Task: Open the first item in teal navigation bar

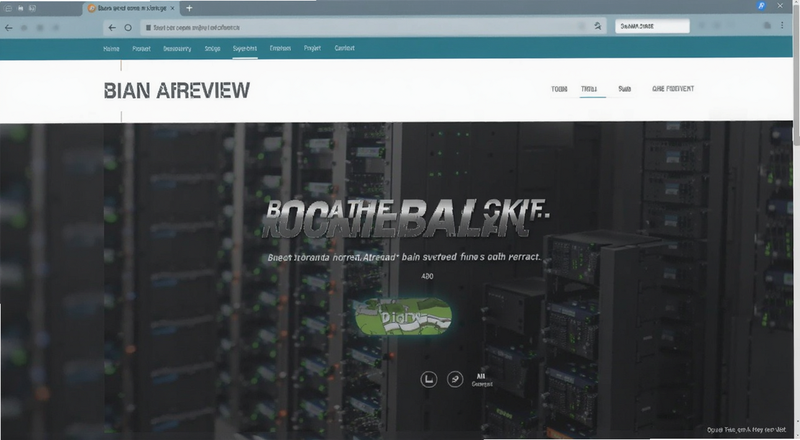Action: [x=111, y=48]
